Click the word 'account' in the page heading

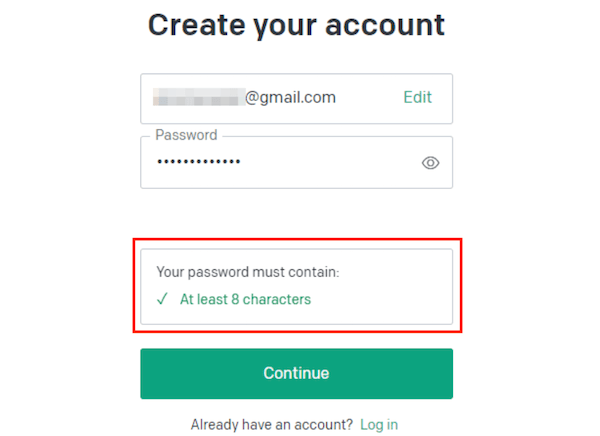385,26
